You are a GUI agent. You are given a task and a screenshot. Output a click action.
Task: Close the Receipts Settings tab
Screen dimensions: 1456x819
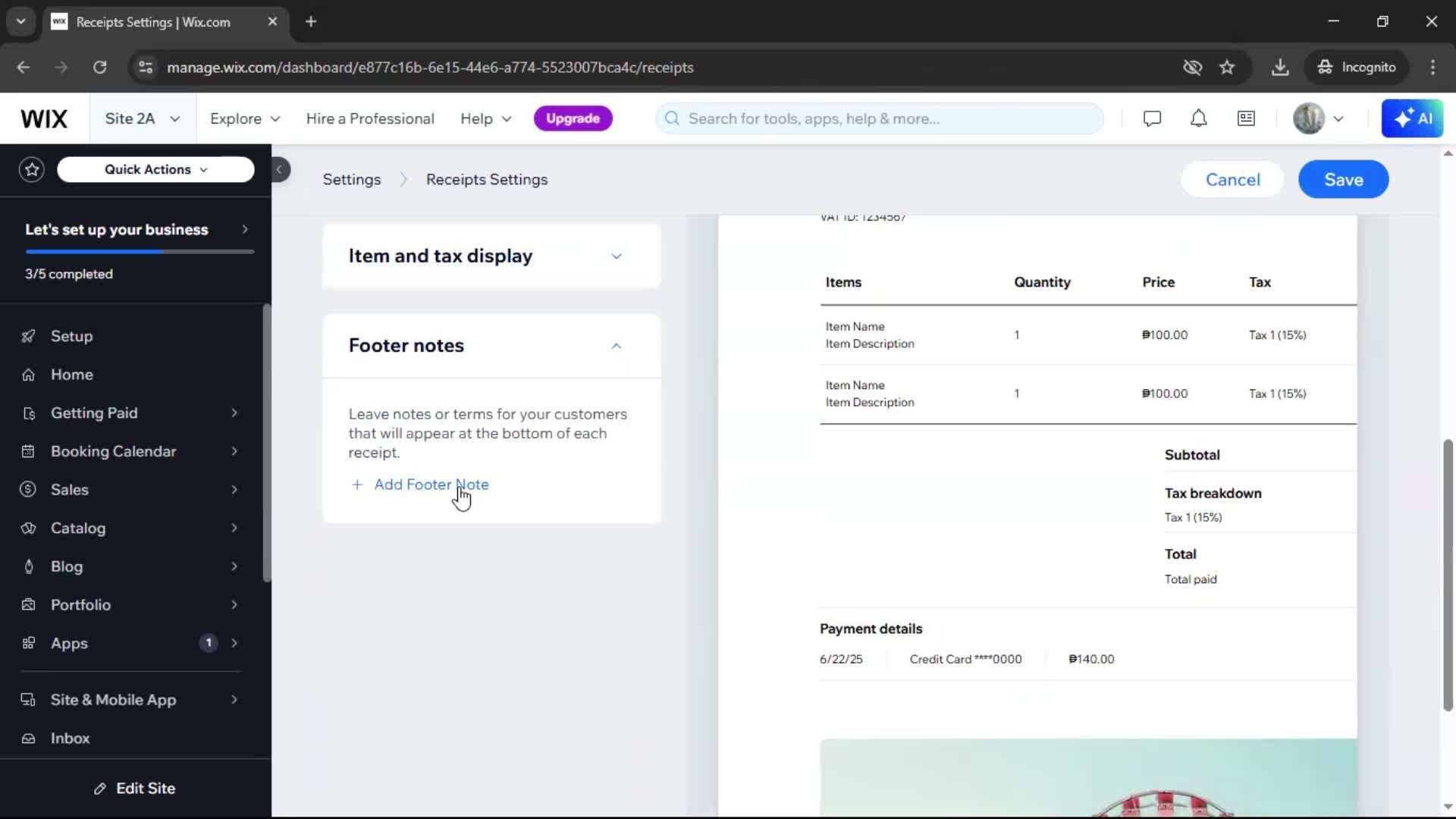click(x=272, y=22)
